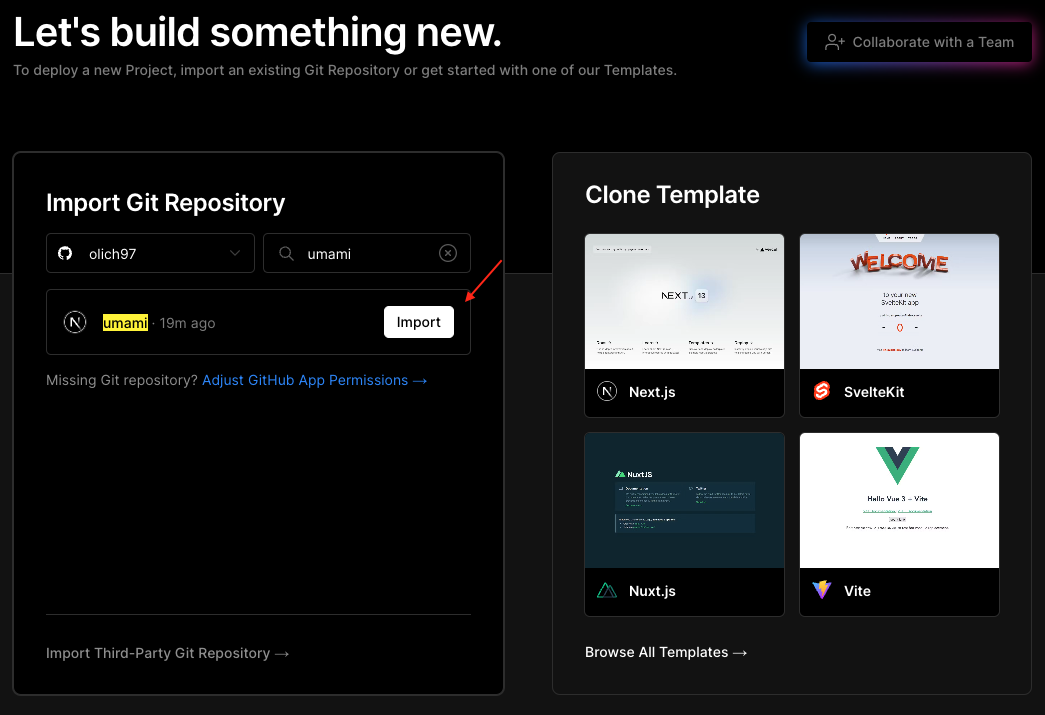Screen dimensions: 1045x715
Task: Click the Import button for umami
Action: (419, 322)
